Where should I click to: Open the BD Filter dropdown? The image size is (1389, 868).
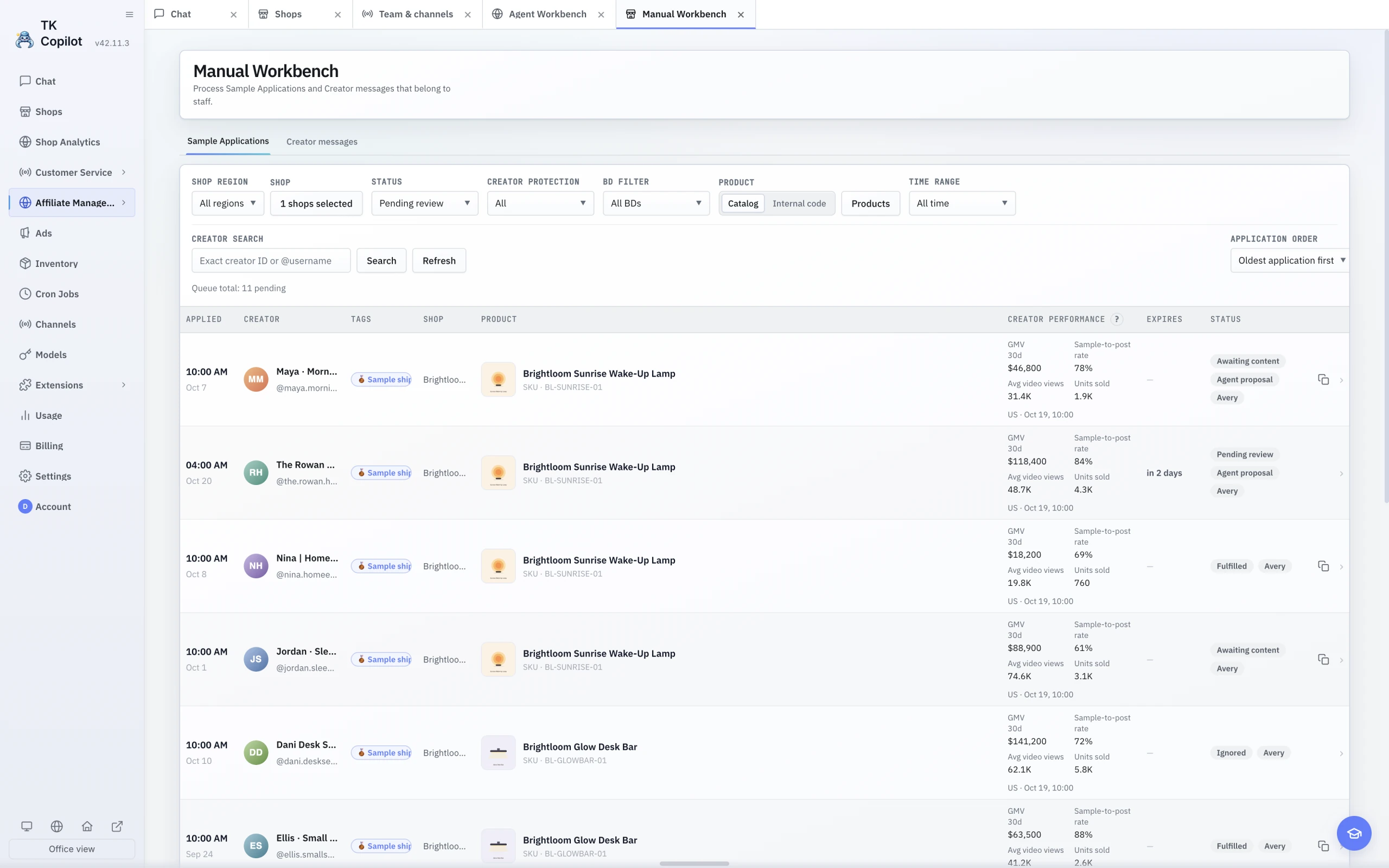tap(656, 203)
